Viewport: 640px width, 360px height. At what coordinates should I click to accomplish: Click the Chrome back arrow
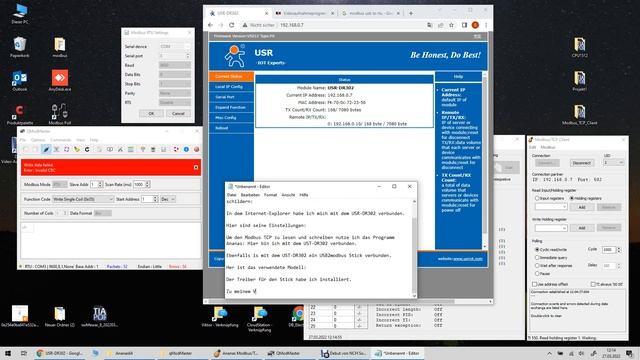coord(211,25)
